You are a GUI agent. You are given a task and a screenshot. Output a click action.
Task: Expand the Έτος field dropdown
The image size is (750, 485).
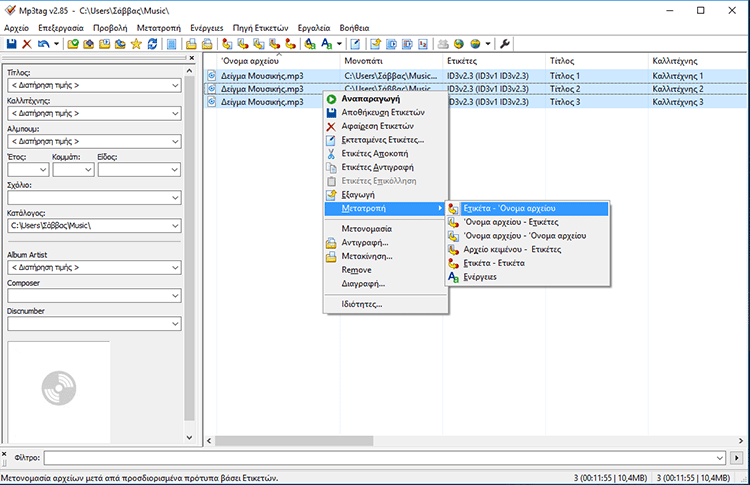pos(43,169)
